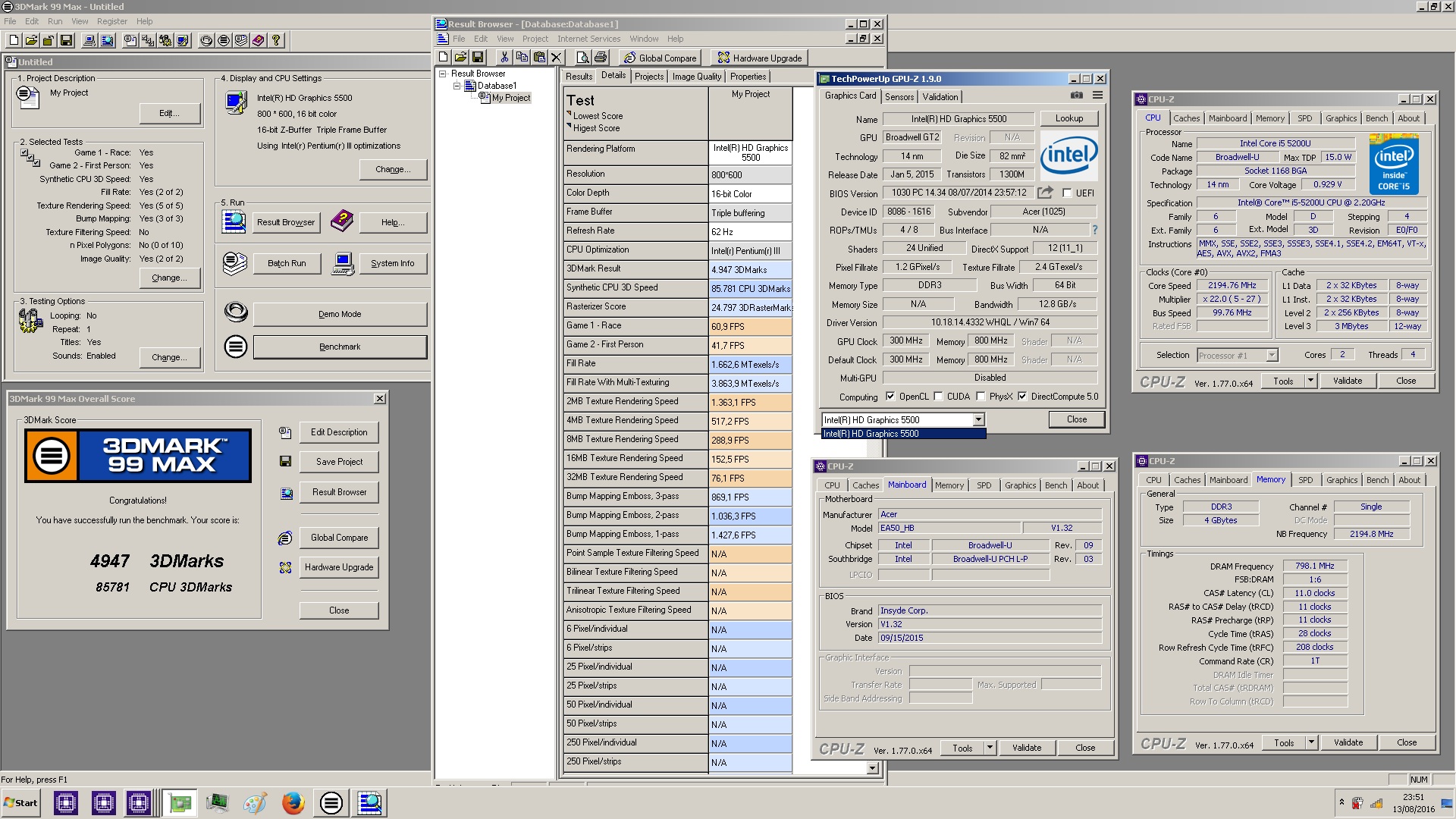Click GPU-Z screenshot camera icon
This screenshot has height=819, width=1456.
click(x=1076, y=96)
